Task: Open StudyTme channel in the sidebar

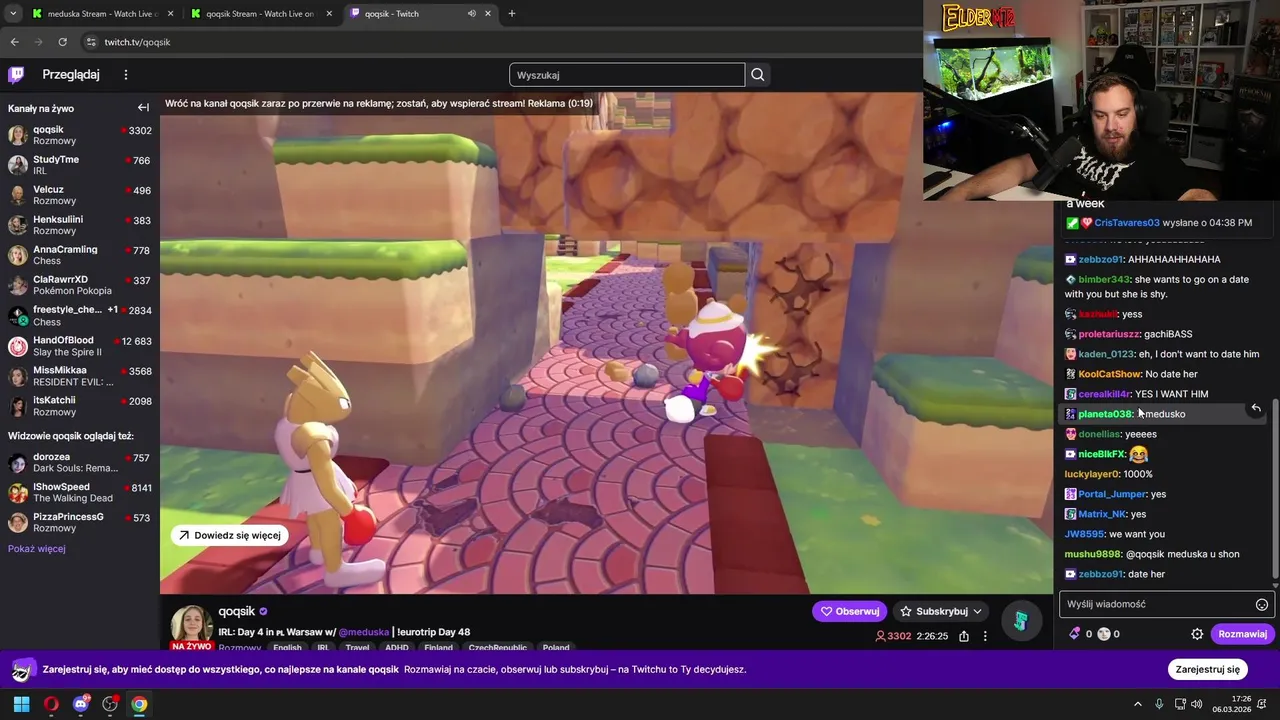Action: click(80, 165)
